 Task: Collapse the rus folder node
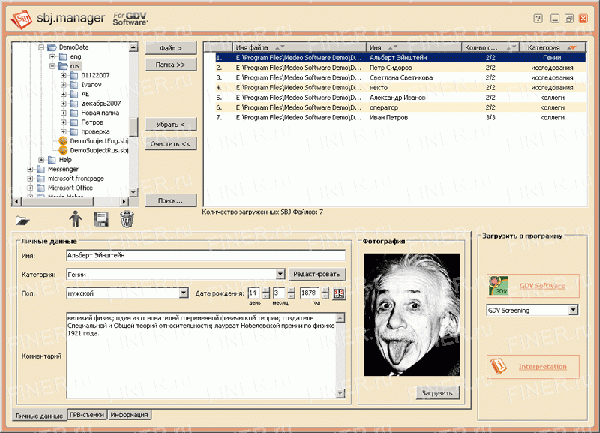pos(52,66)
